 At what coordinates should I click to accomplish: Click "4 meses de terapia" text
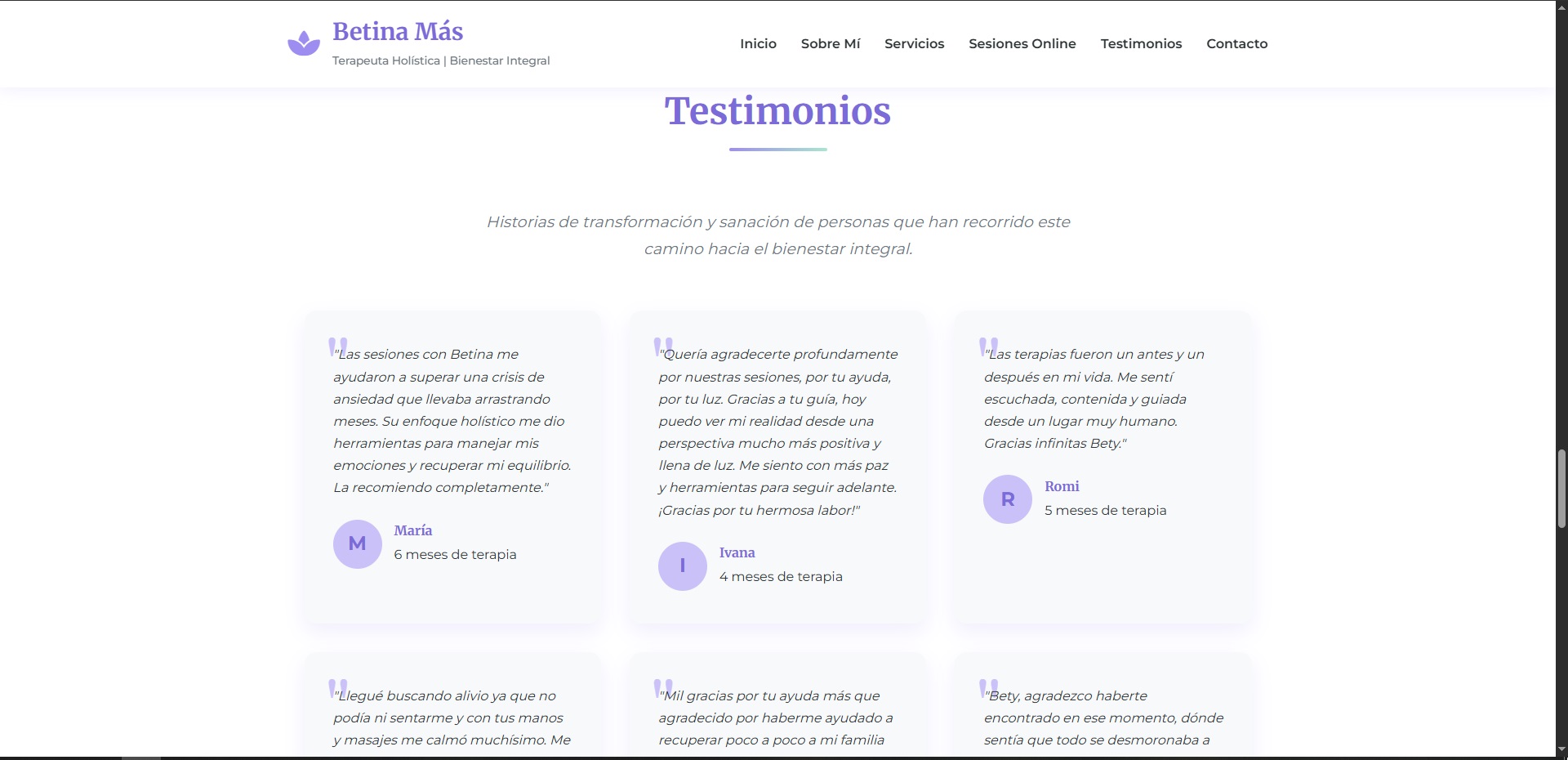781,576
